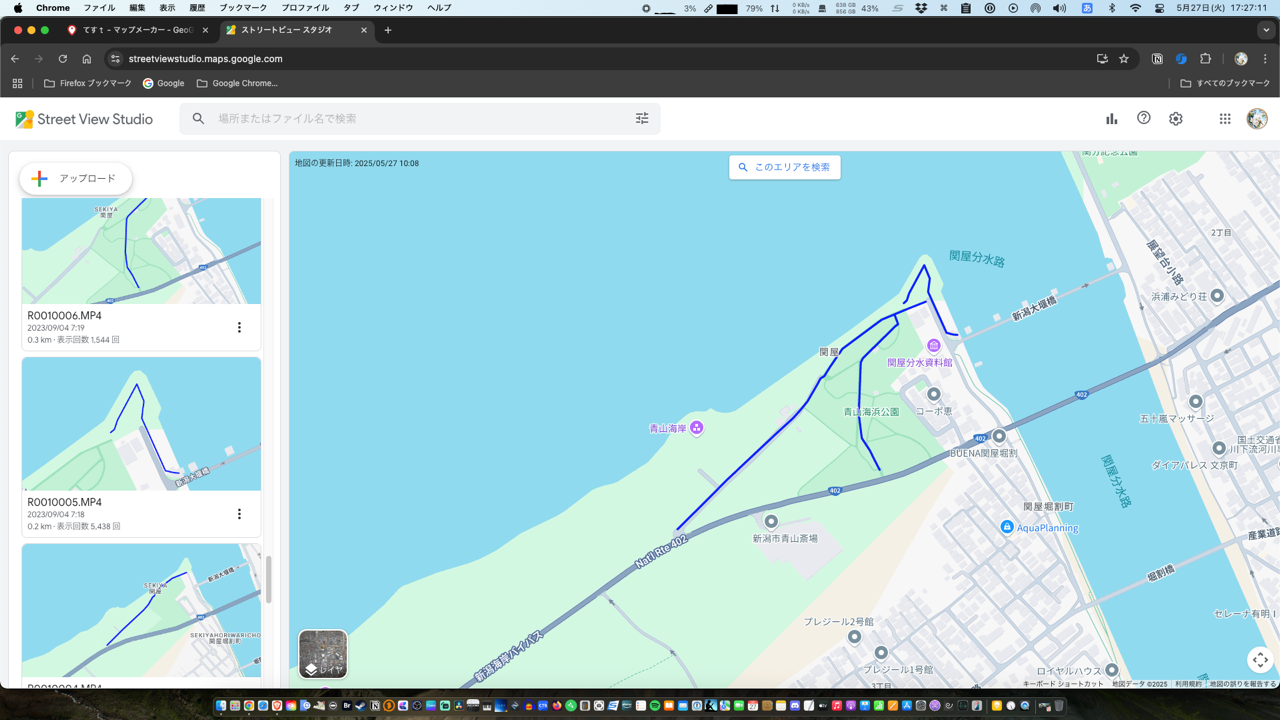Open the Google bookmark

164,83
